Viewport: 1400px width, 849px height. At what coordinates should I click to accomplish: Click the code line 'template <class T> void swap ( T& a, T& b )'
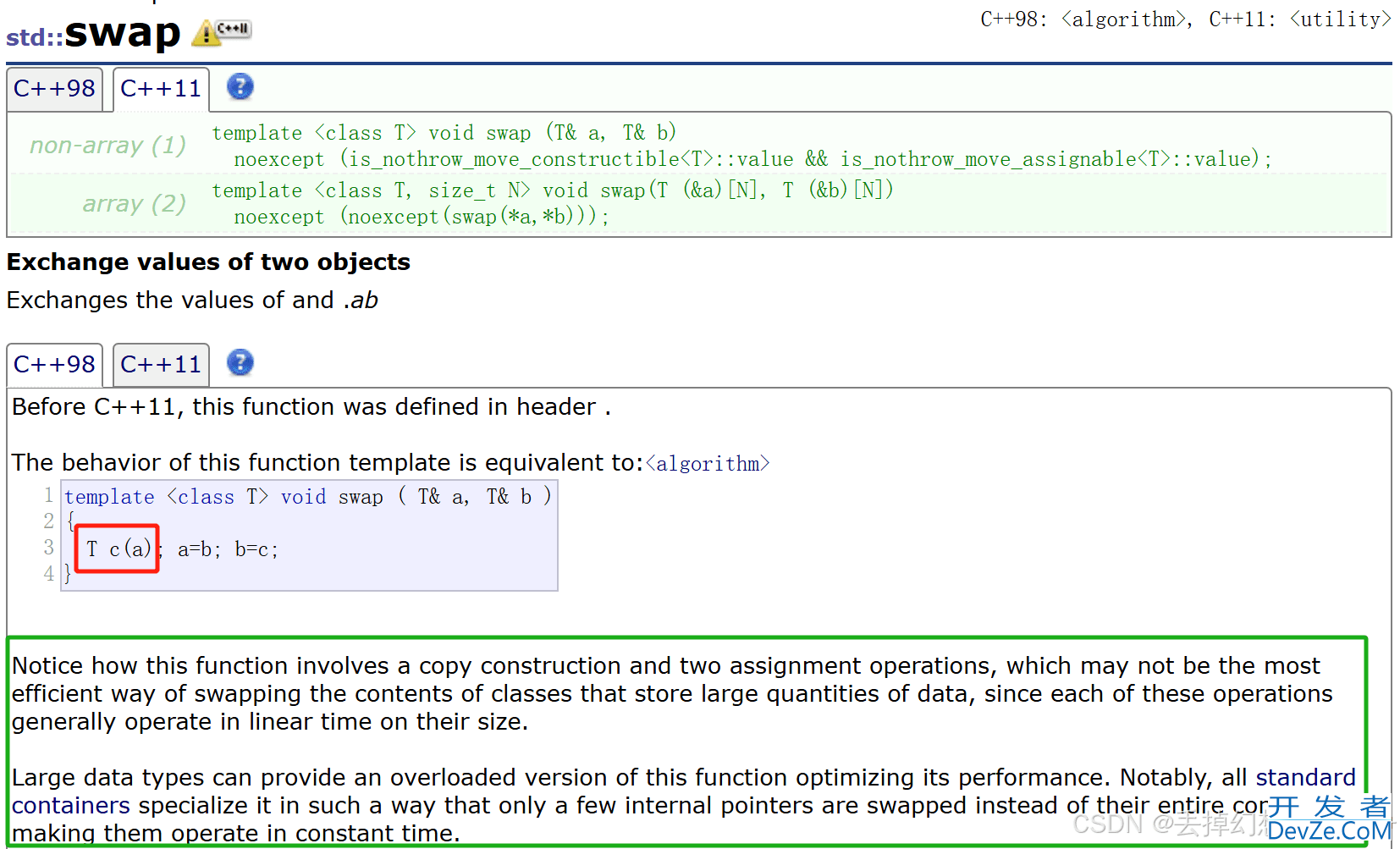tap(308, 497)
